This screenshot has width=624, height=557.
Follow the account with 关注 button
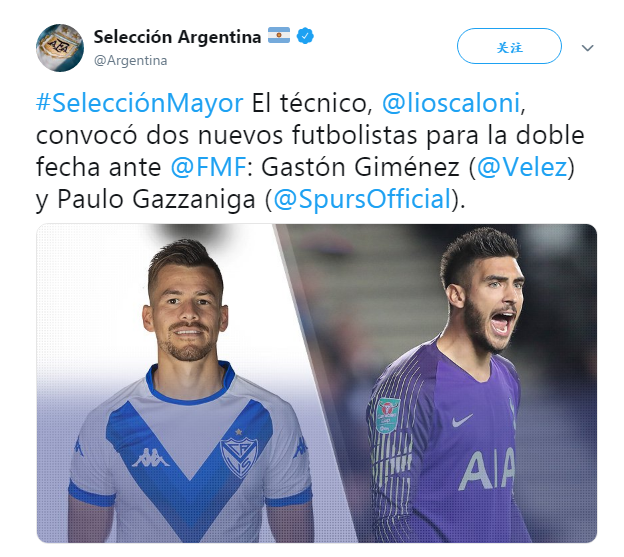pos(509,46)
